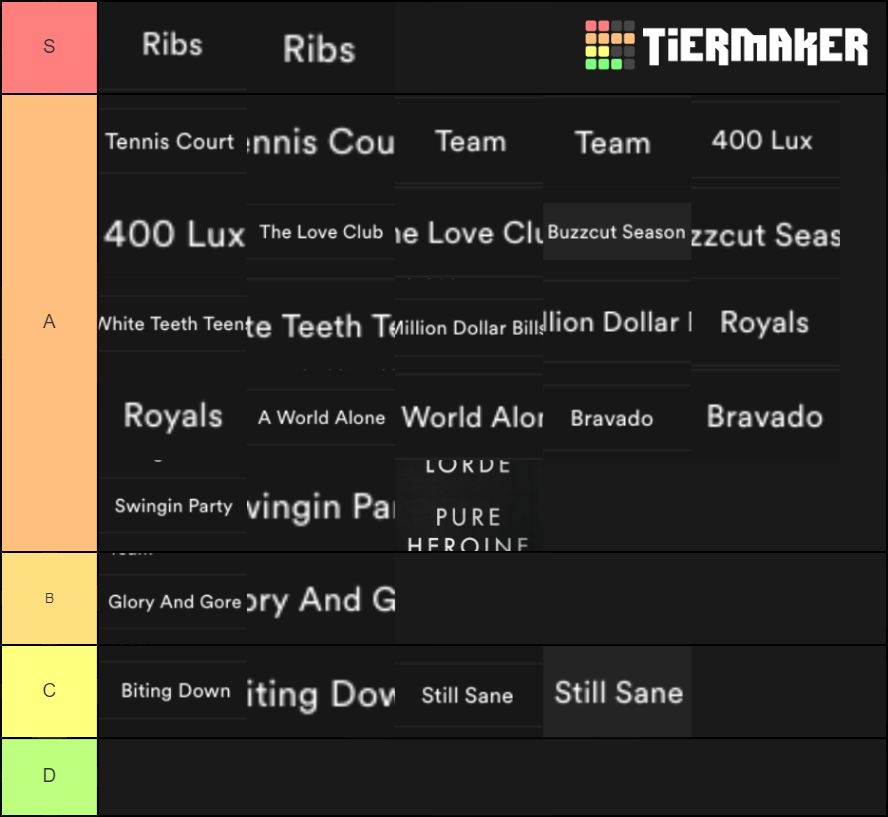
Task: Click the first Ribs tile in S tier
Action: [x=173, y=45]
